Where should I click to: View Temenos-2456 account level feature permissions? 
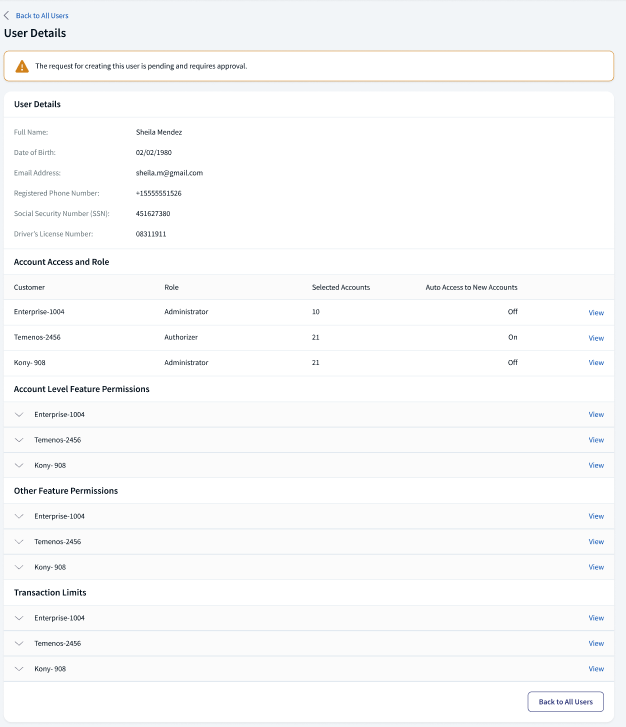596,440
